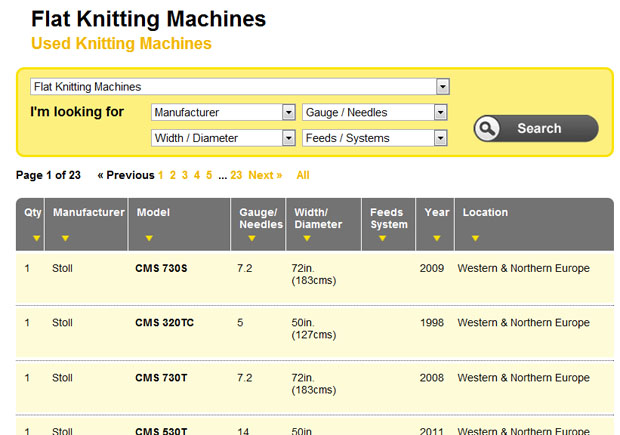Click the Width/ Diameter header text

[x=318, y=218]
